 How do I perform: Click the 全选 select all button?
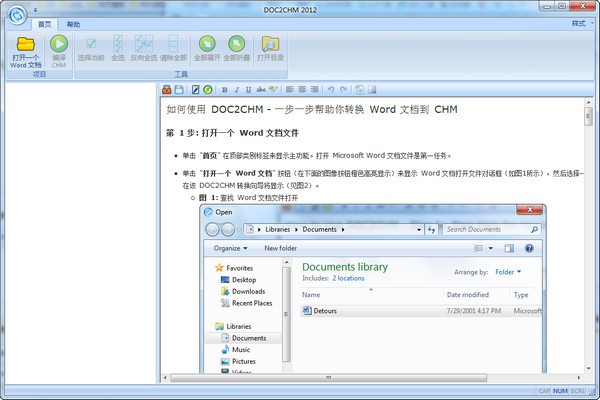(x=118, y=49)
